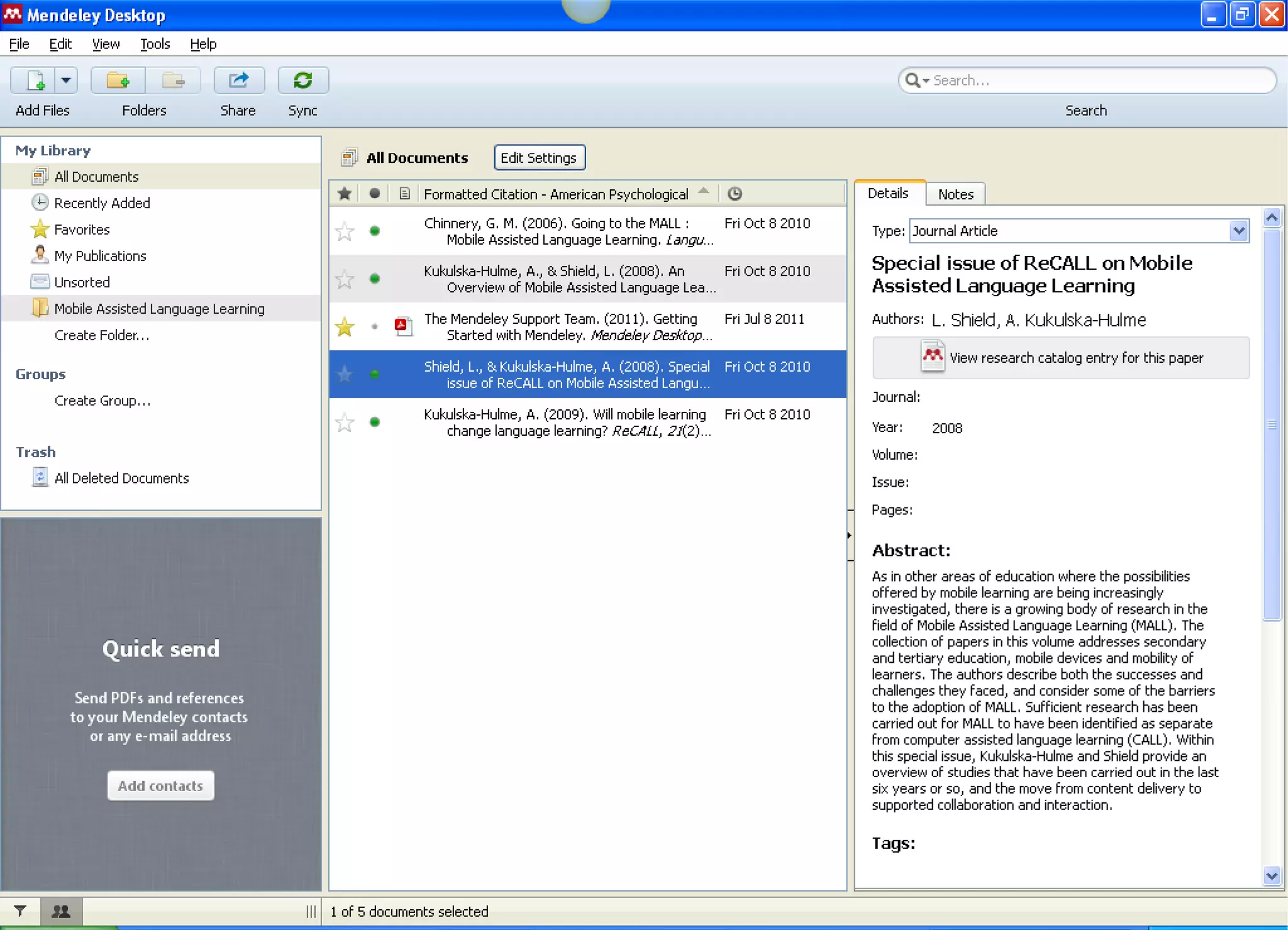Open the Type Journal Article dropdown
The image size is (1288, 930).
coord(1238,231)
